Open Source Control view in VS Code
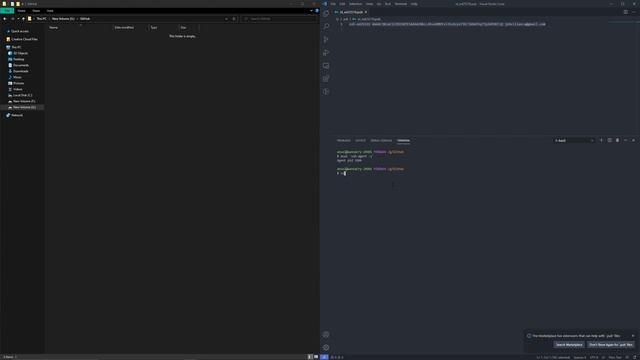Viewport: 640px width, 360px height. (326, 40)
